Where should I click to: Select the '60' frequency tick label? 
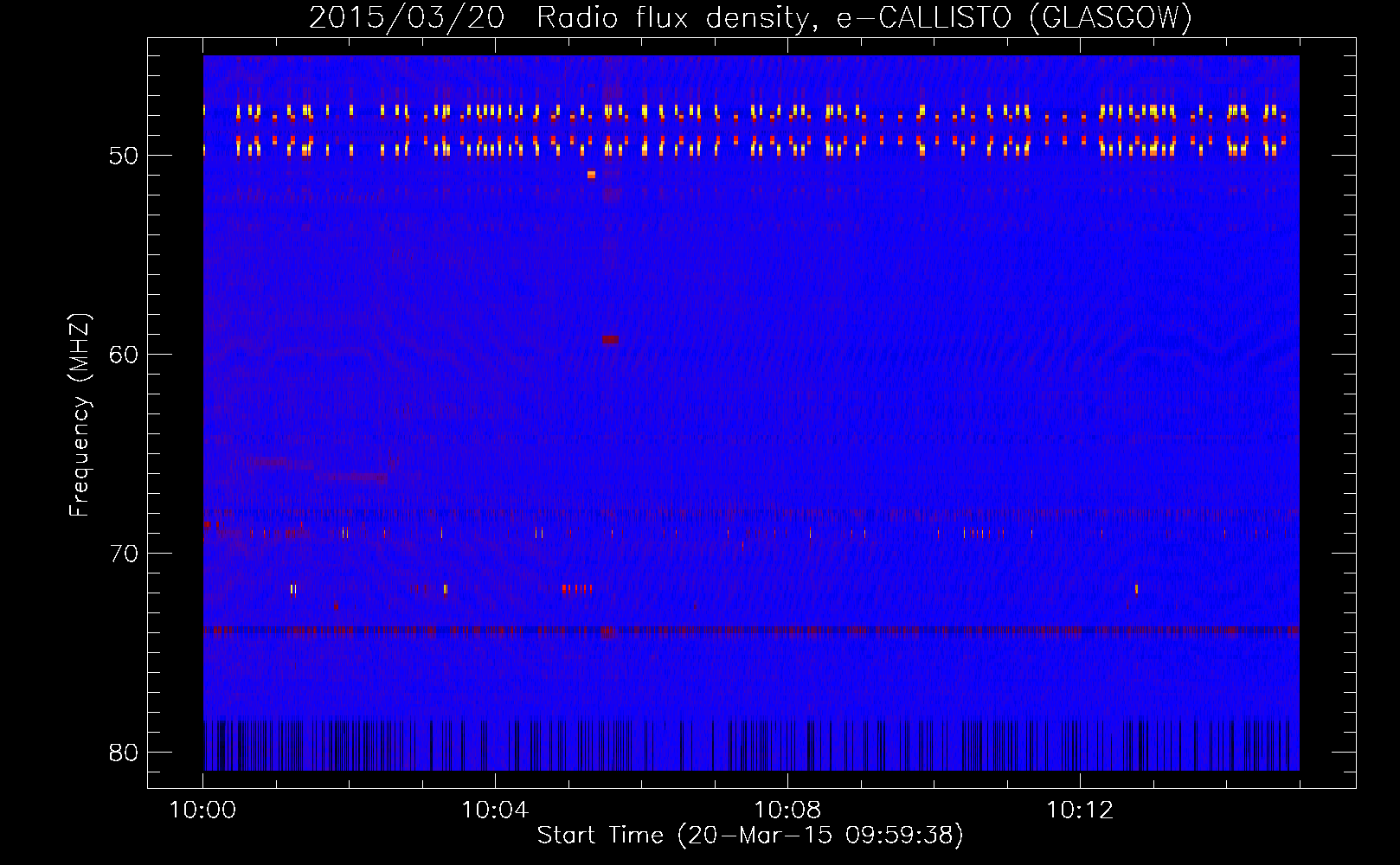(124, 355)
